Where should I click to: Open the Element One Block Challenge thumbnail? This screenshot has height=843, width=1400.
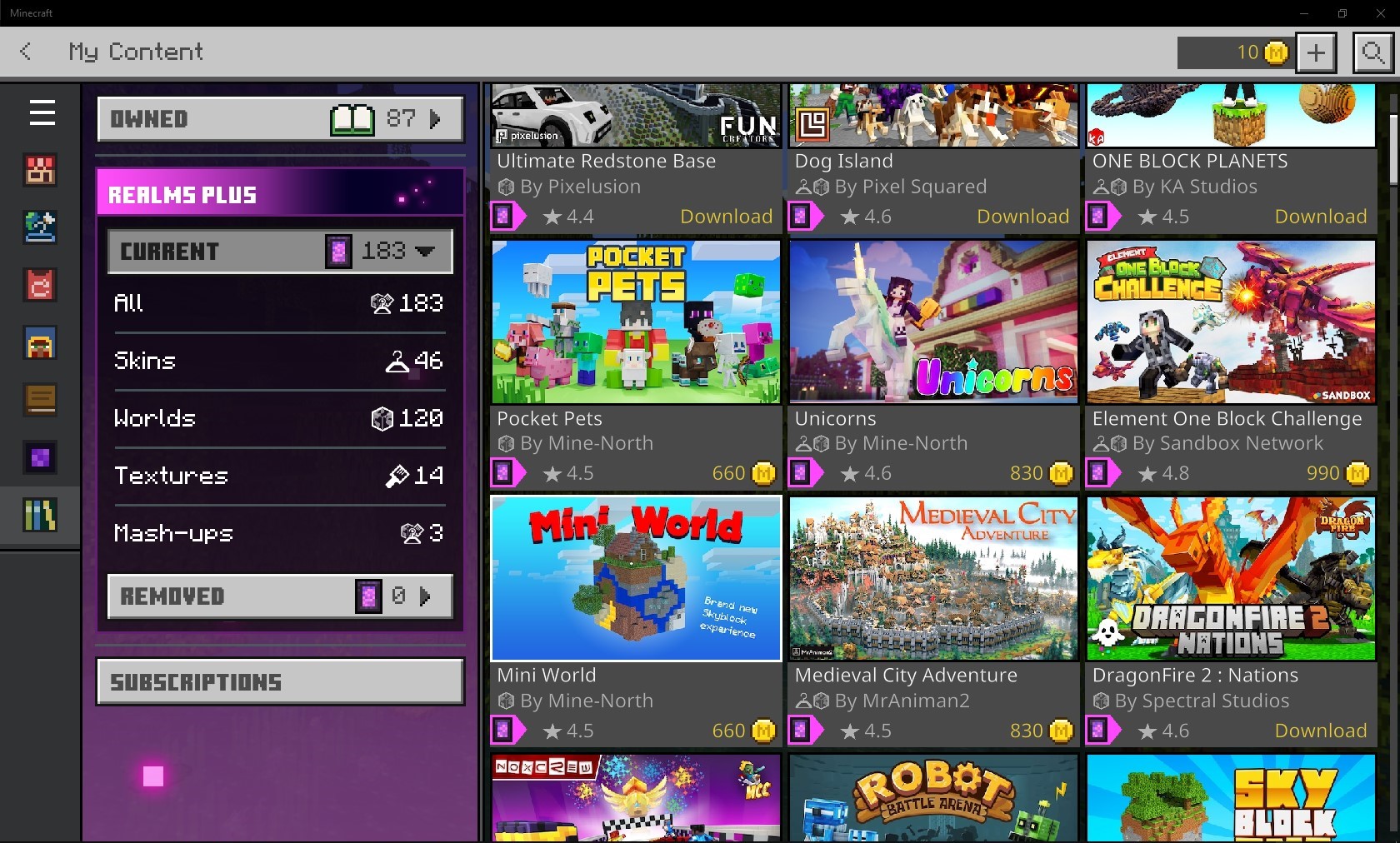(1231, 322)
